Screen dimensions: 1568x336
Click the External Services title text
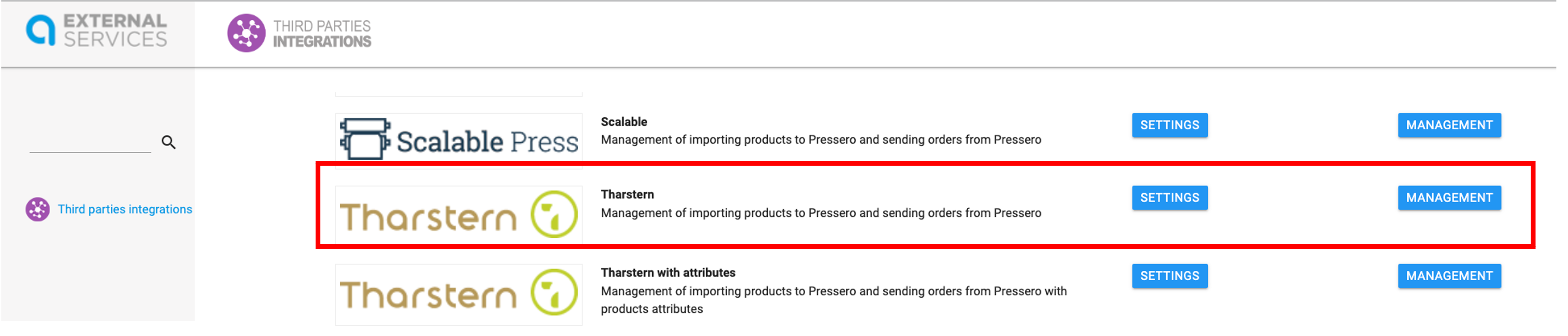click(115, 30)
